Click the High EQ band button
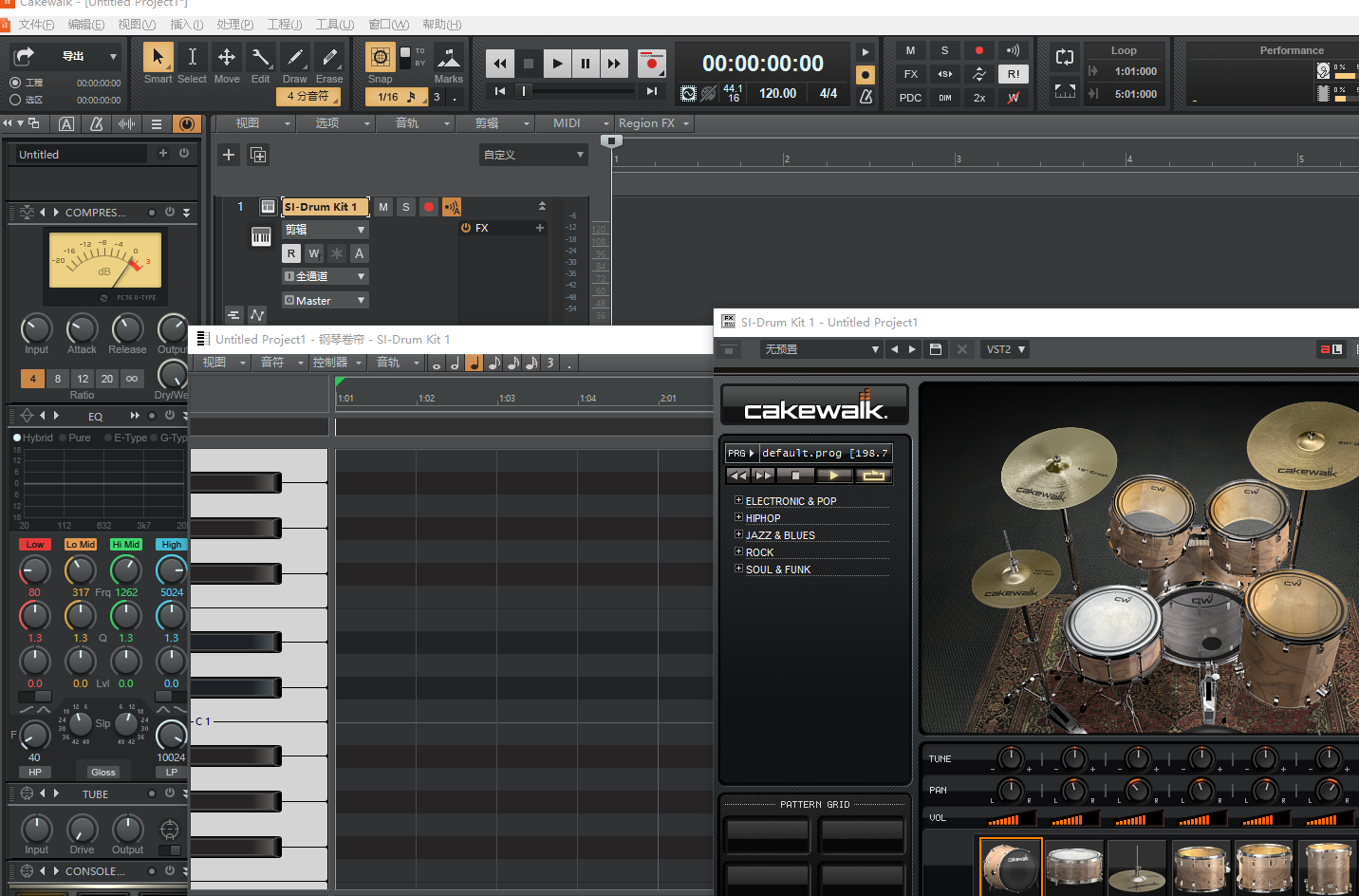The height and width of the screenshot is (896, 1359). point(172,545)
